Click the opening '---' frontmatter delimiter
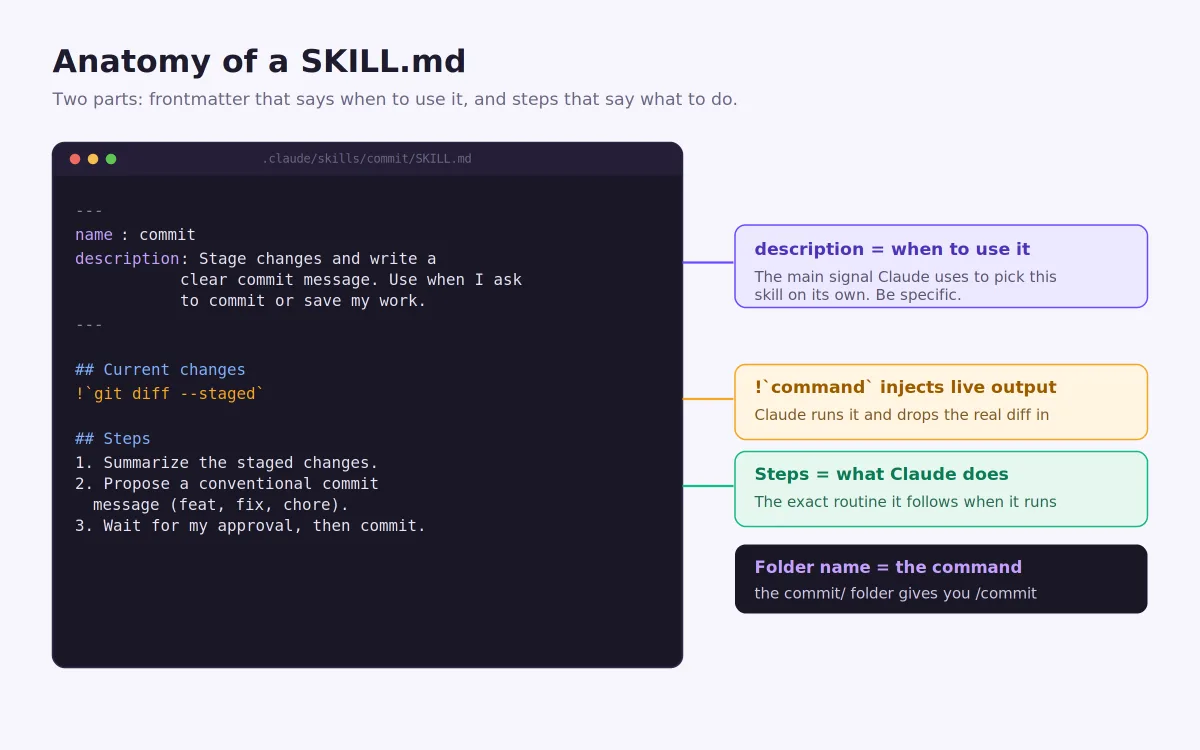The width and height of the screenshot is (1200, 750). point(89,211)
